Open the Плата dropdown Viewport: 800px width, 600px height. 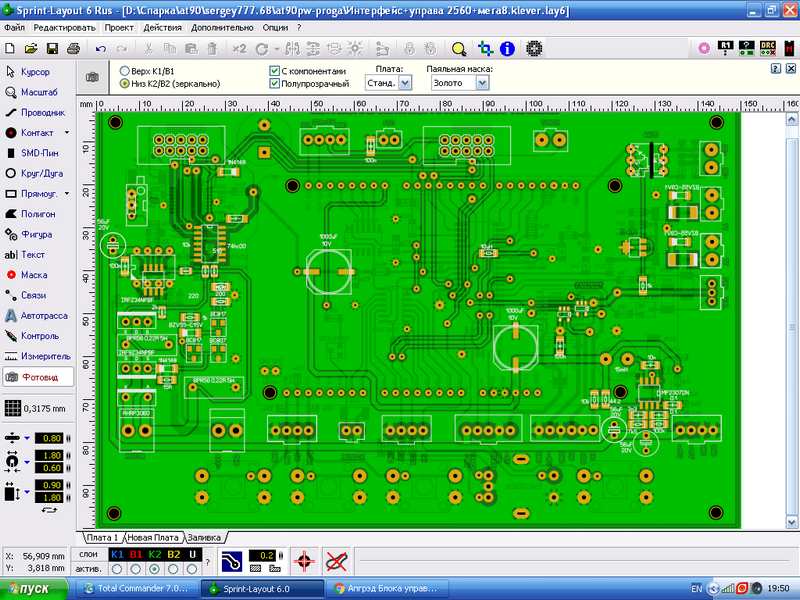(405, 84)
